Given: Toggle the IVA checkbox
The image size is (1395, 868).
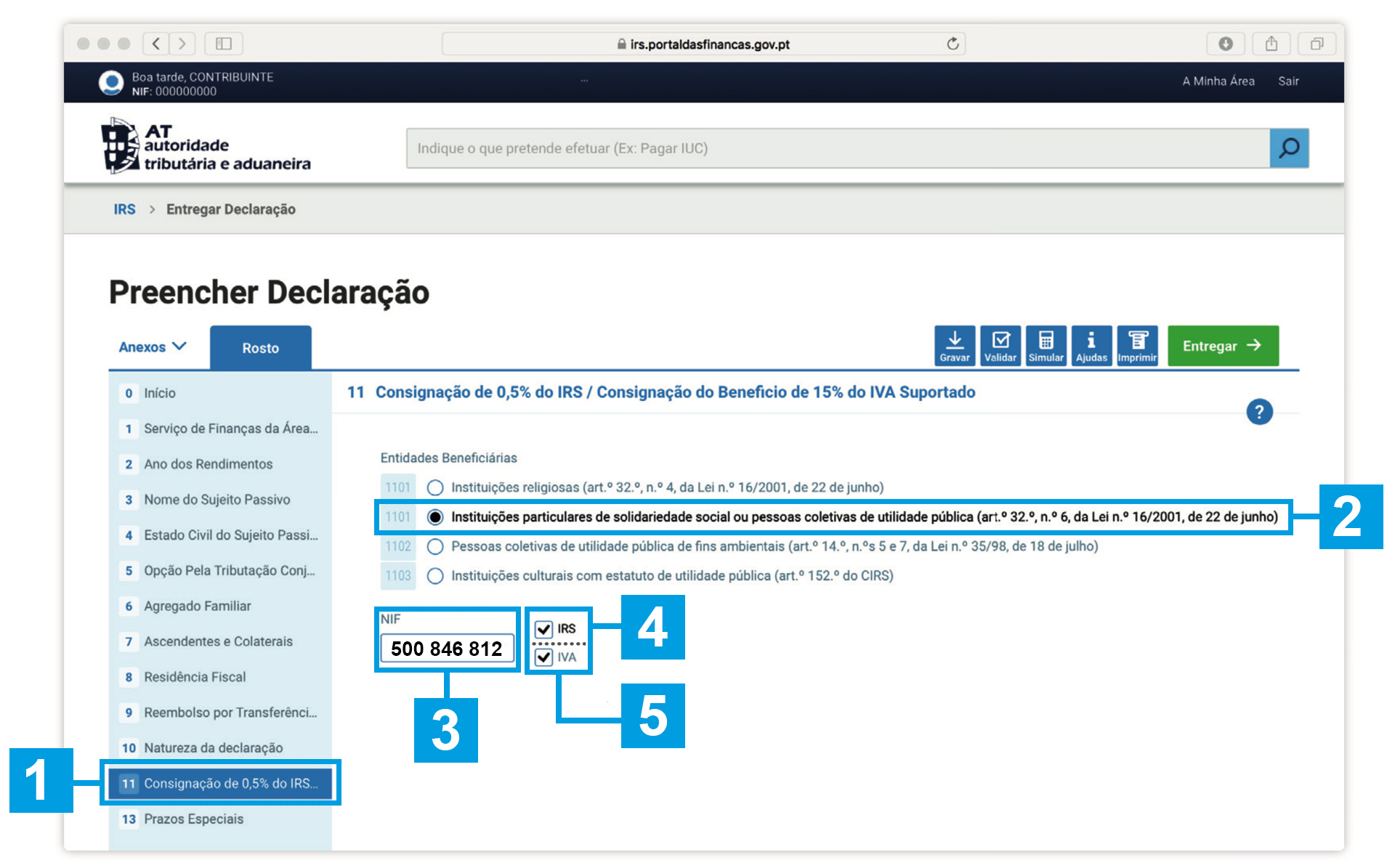Looking at the screenshot, I should point(543,657).
